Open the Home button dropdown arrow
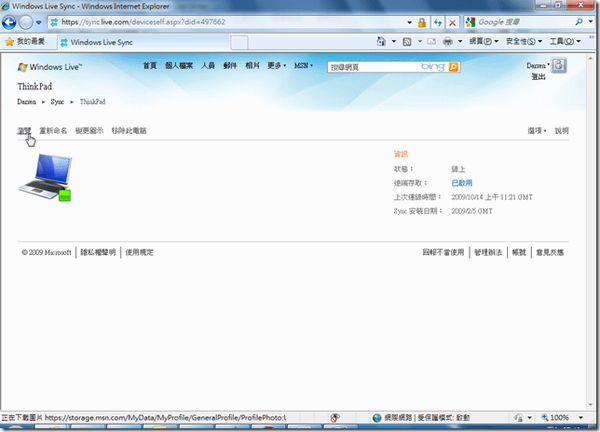The width and height of the screenshot is (600, 432). [x=393, y=41]
